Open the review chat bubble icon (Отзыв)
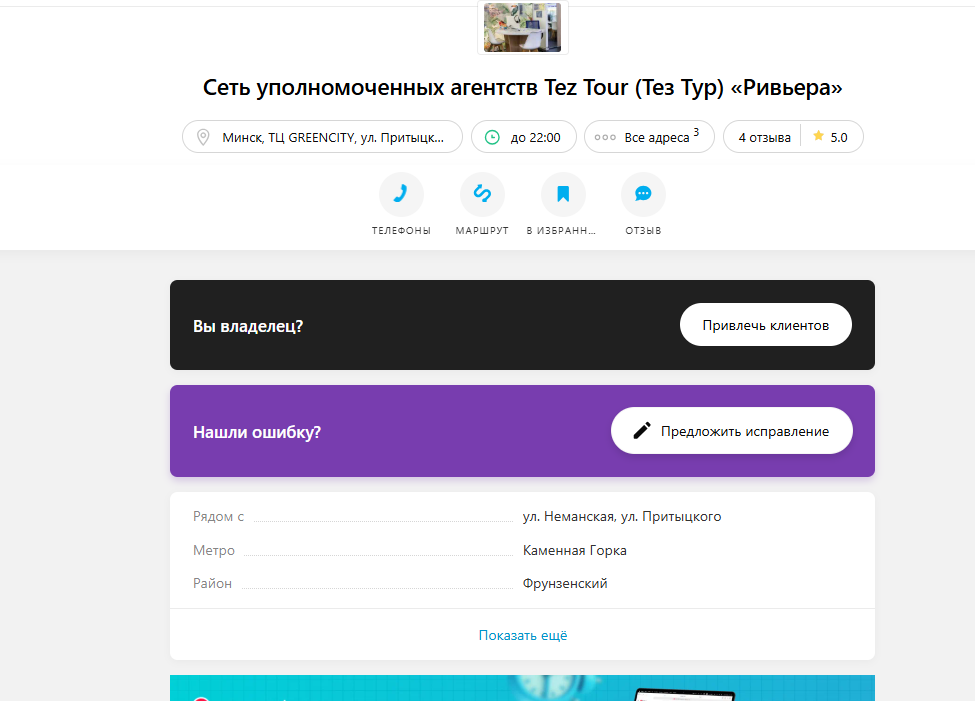This screenshot has width=975, height=701. [643, 194]
